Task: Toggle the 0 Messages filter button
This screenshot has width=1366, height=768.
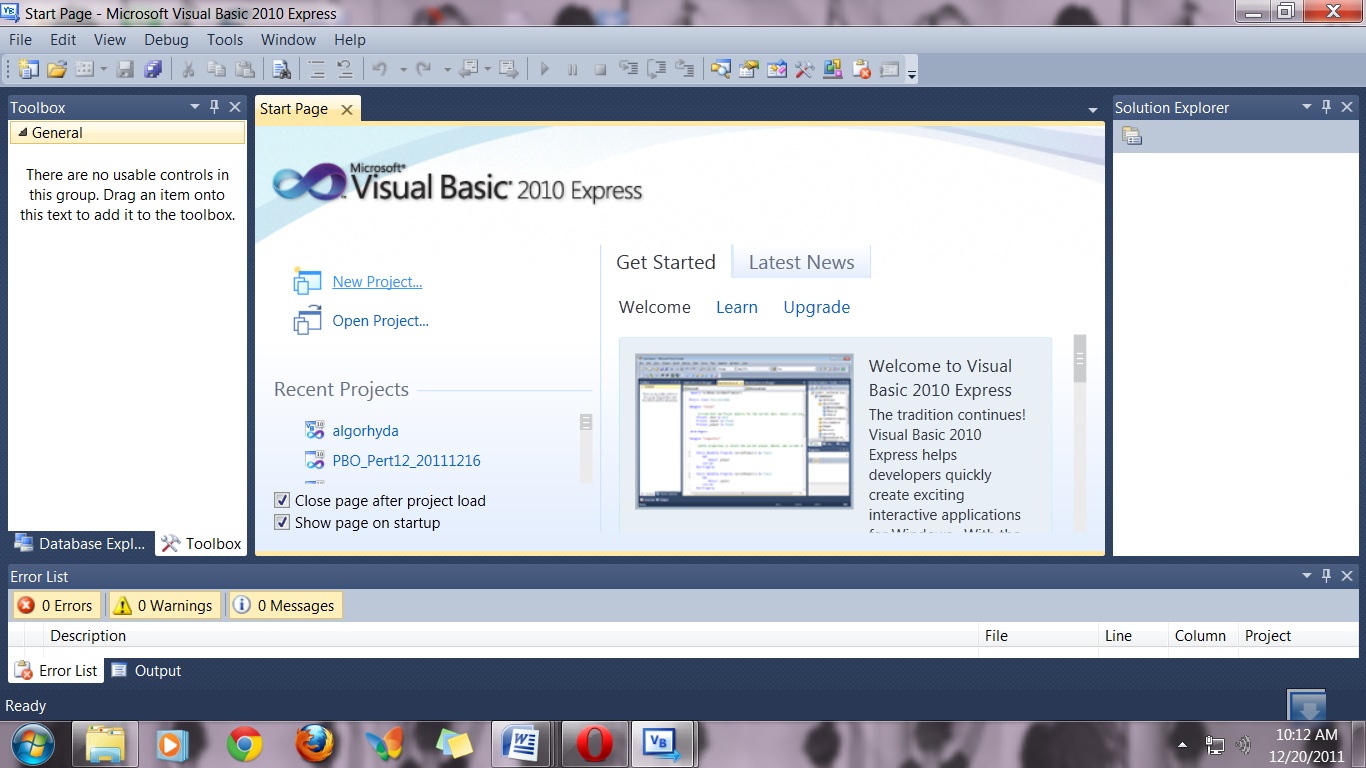Action: [x=285, y=605]
